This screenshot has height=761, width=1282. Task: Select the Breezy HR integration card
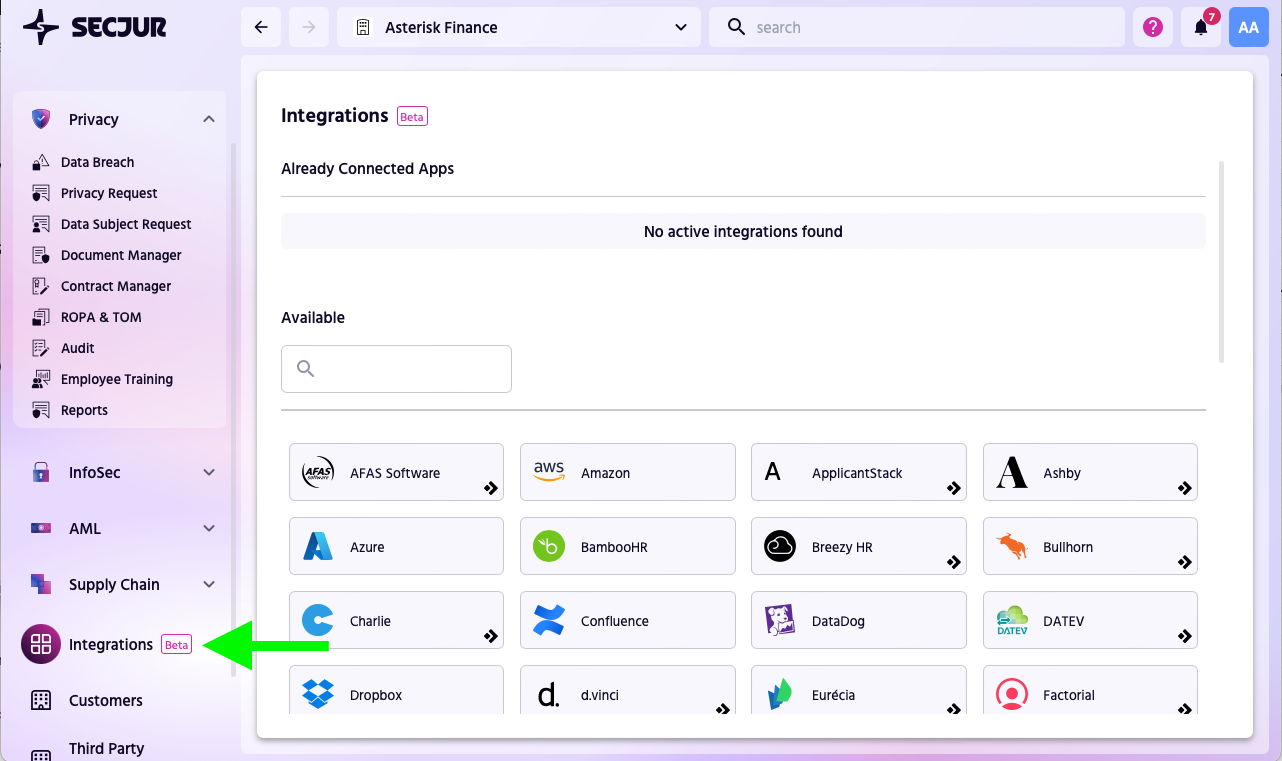pyautogui.click(x=858, y=546)
